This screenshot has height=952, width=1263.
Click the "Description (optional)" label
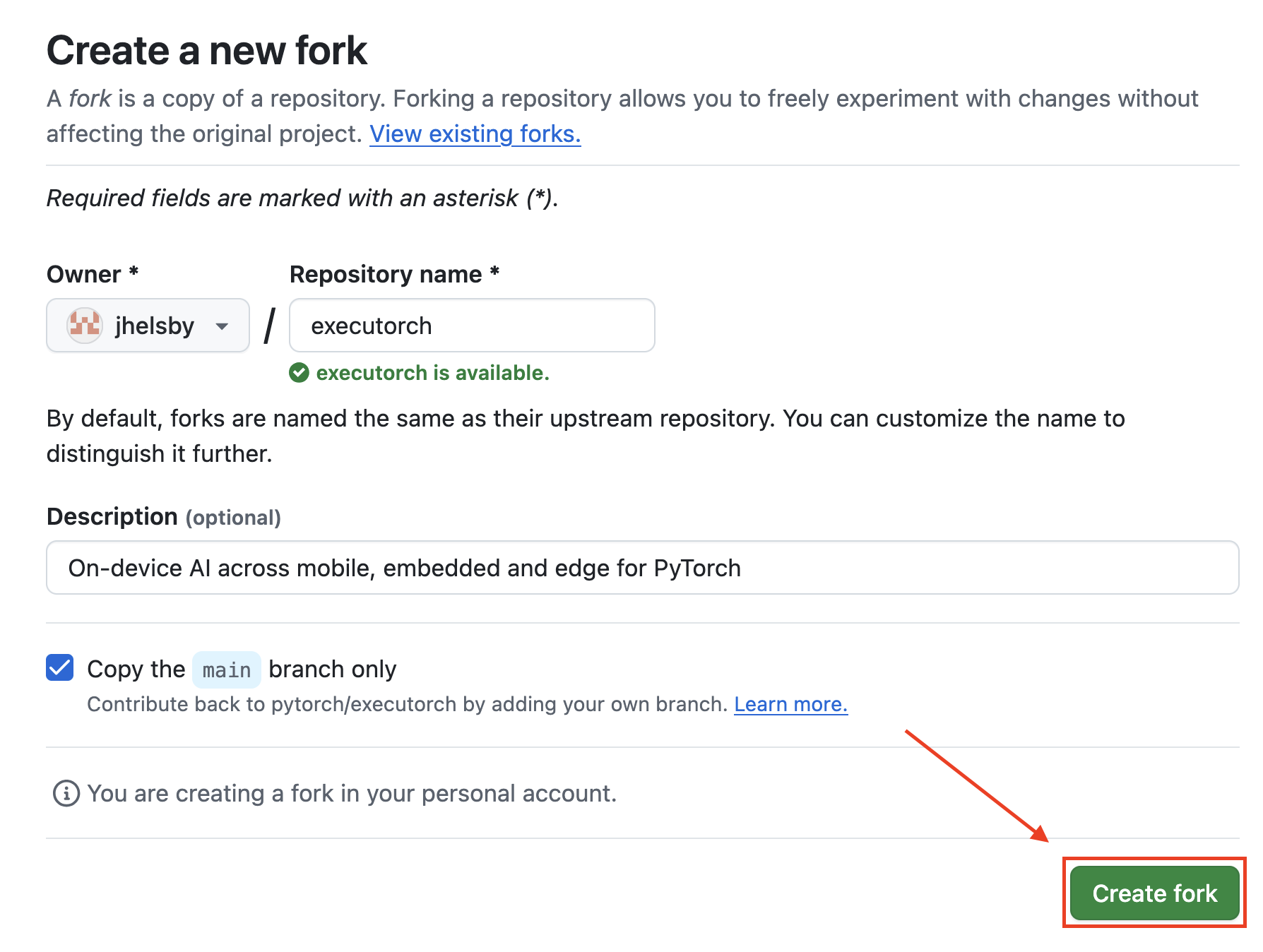164,517
